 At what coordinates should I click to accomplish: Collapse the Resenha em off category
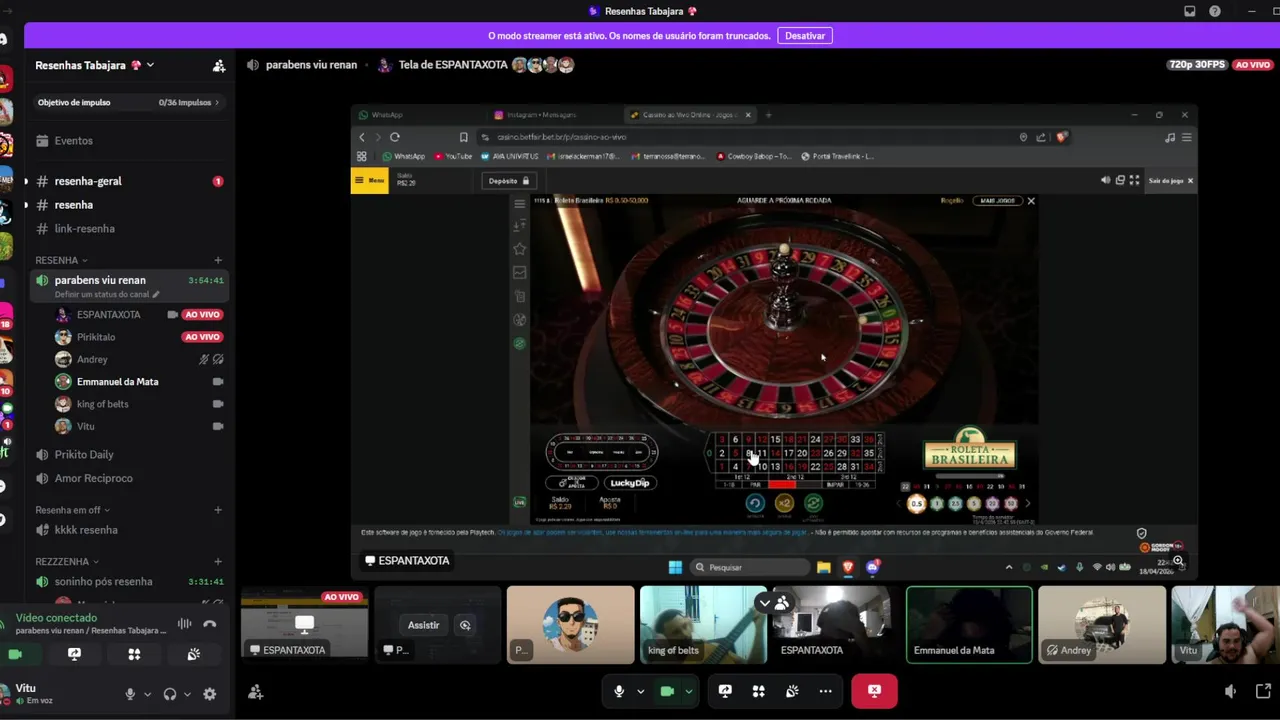(x=72, y=510)
